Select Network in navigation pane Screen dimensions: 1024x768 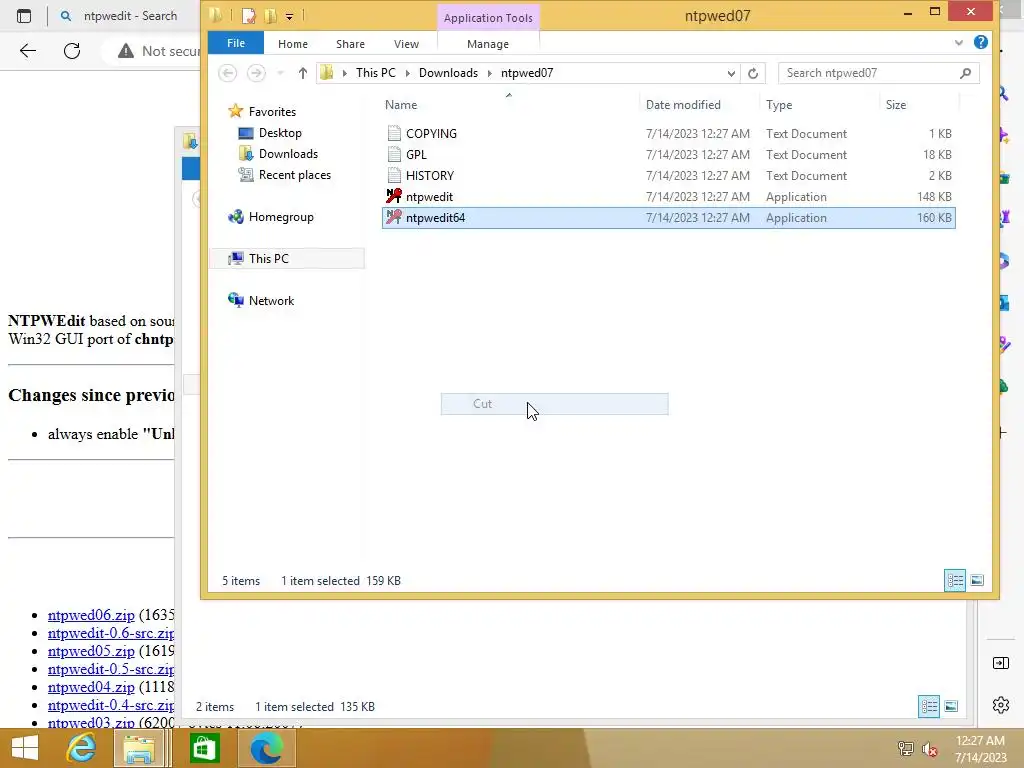pyautogui.click(x=271, y=300)
